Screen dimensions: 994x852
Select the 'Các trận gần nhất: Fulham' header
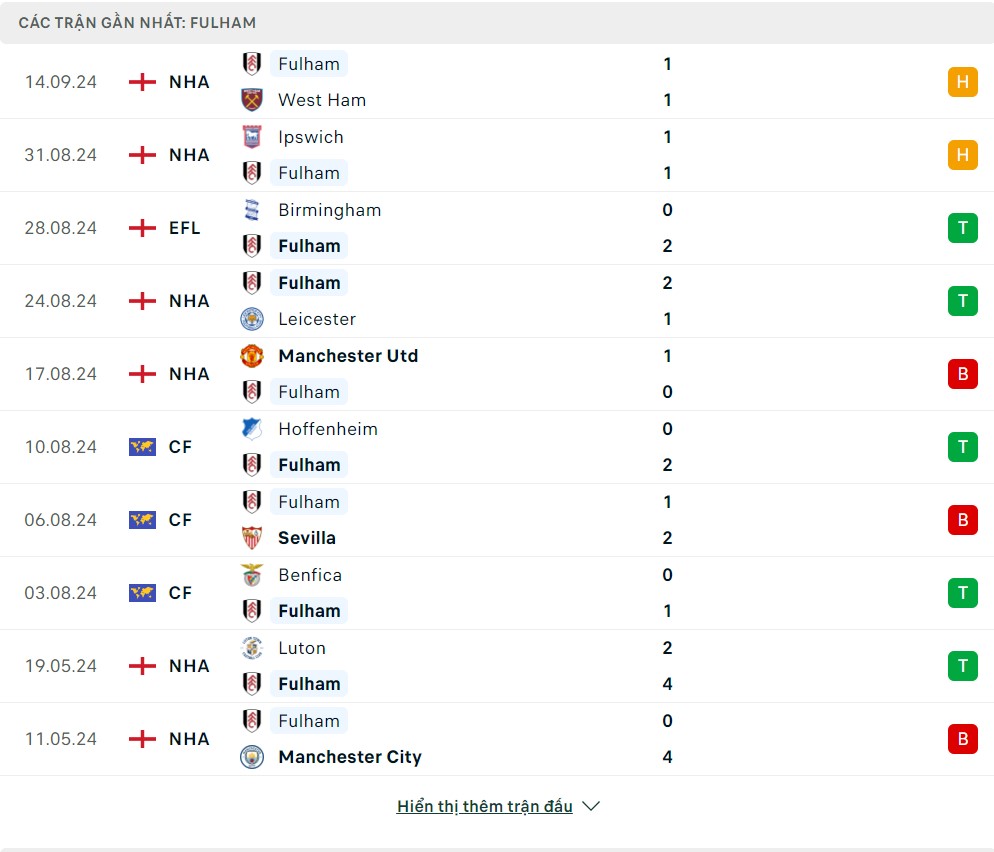click(x=137, y=22)
